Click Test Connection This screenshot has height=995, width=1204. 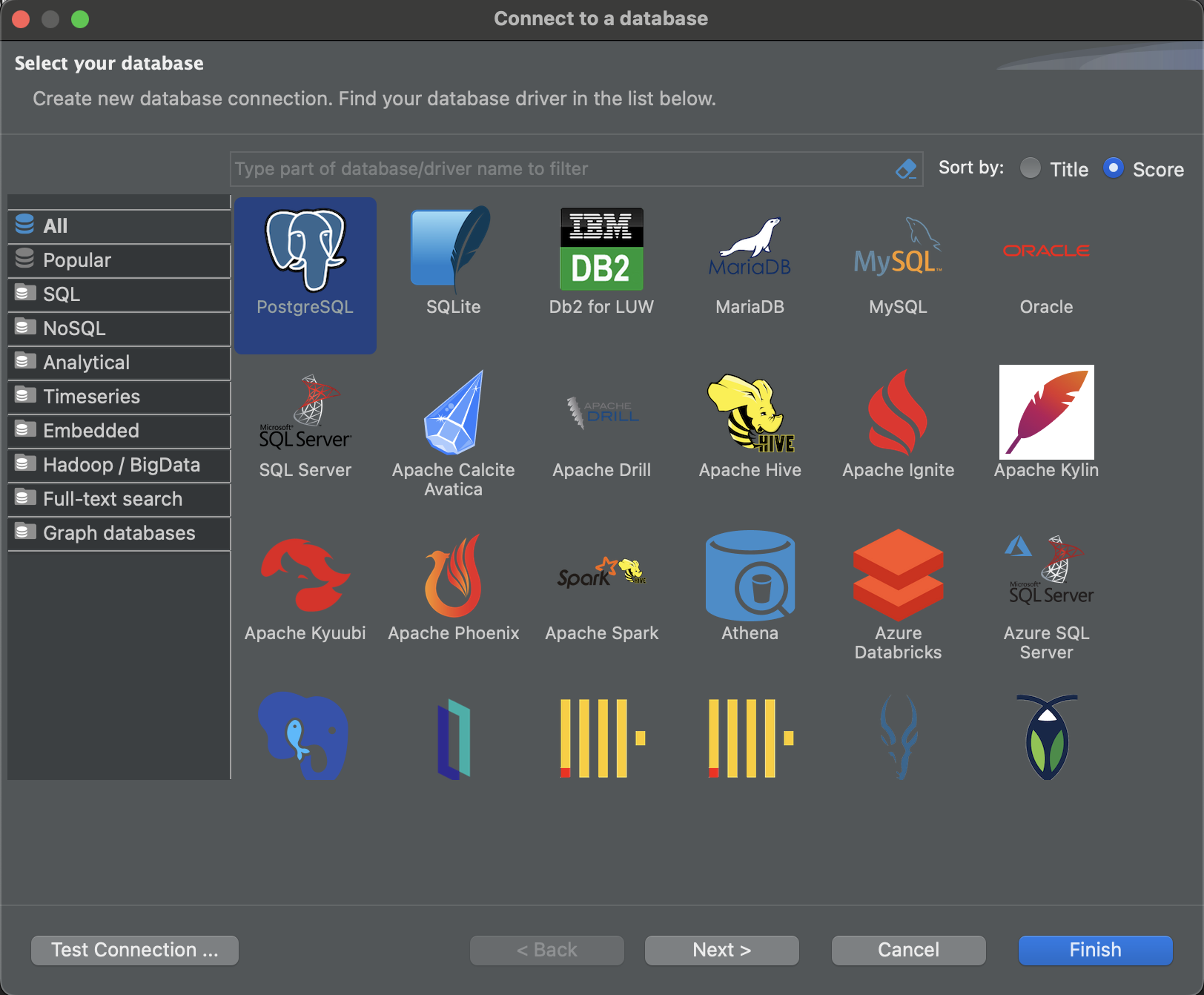tap(134, 950)
